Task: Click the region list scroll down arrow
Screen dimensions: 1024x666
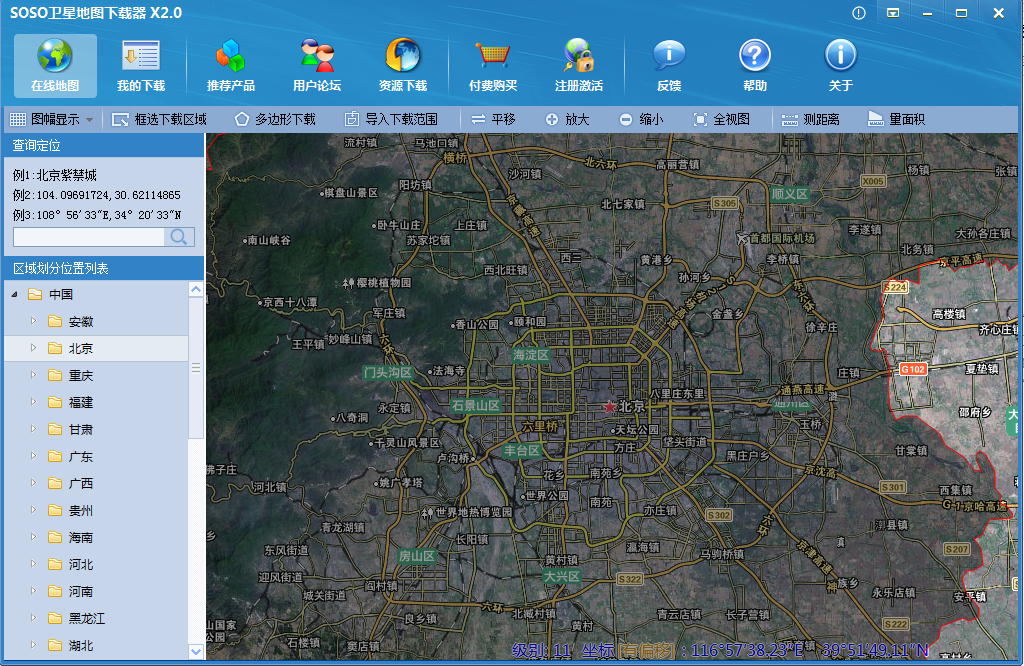Action: (196, 651)
